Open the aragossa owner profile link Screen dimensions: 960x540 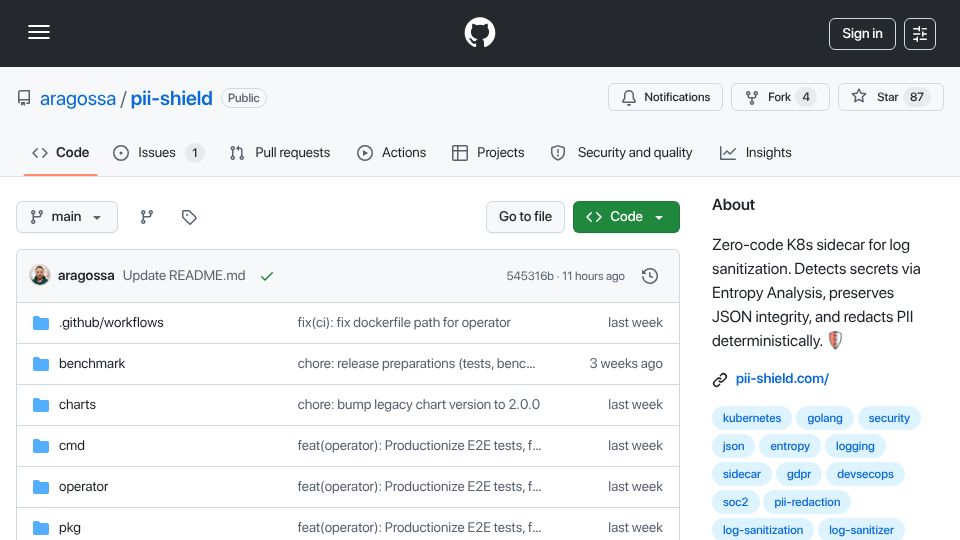(x=78, y=98)
